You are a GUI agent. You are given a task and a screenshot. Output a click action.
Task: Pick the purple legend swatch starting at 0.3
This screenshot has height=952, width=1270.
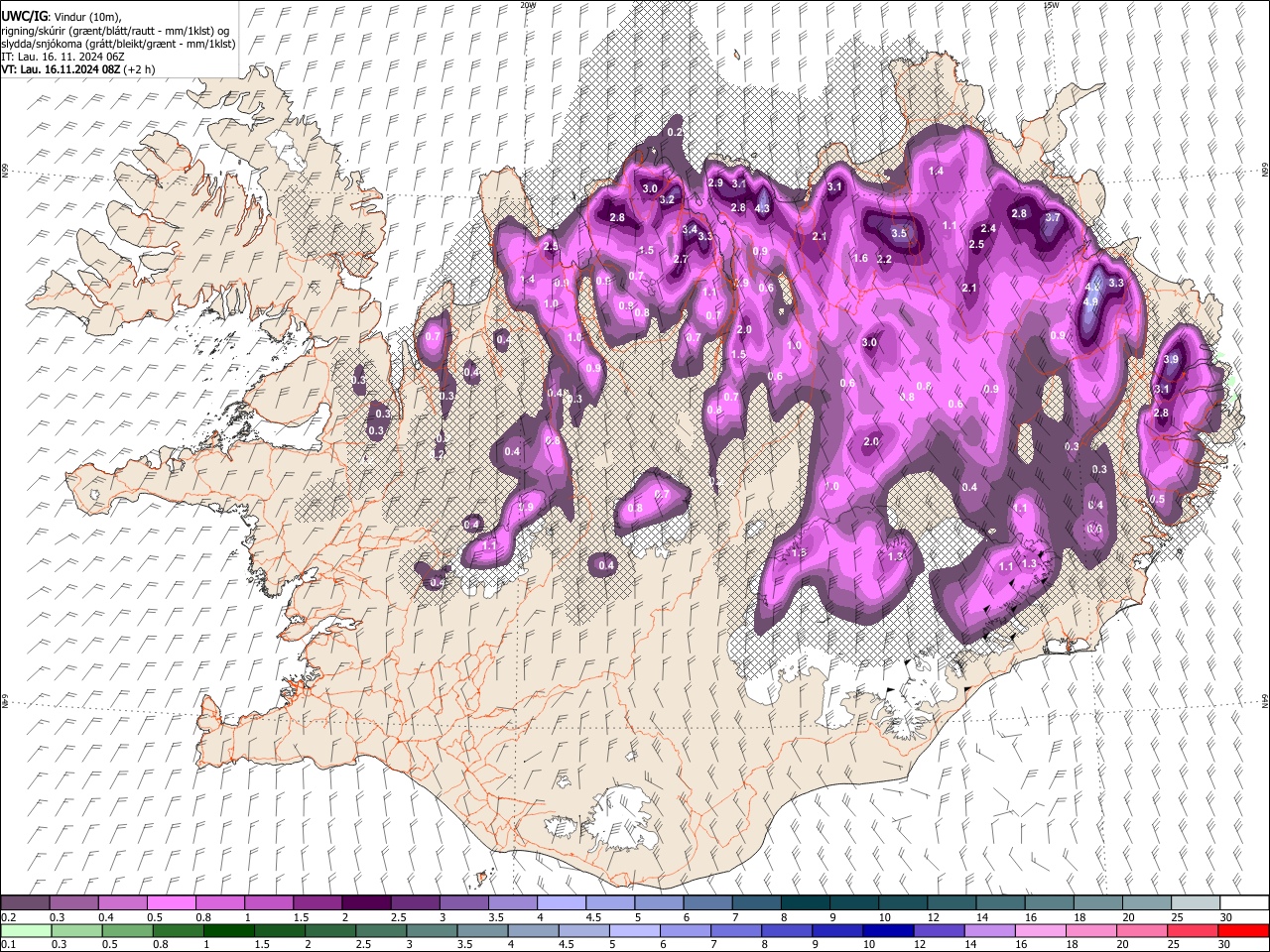tap(74, 903)
